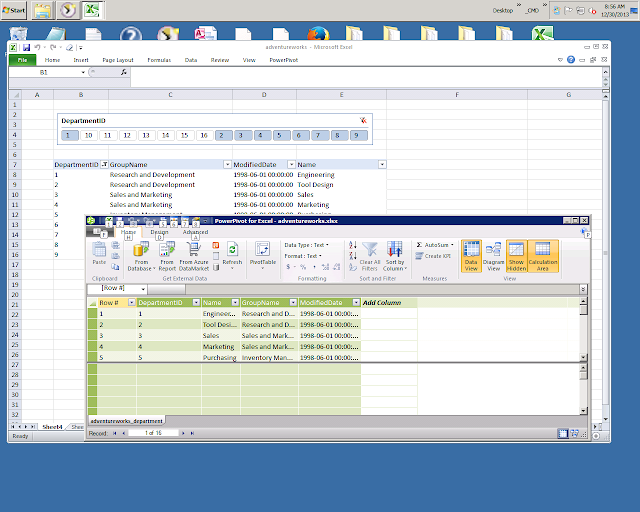Click Excel formula bar input

tap(366, 77)
